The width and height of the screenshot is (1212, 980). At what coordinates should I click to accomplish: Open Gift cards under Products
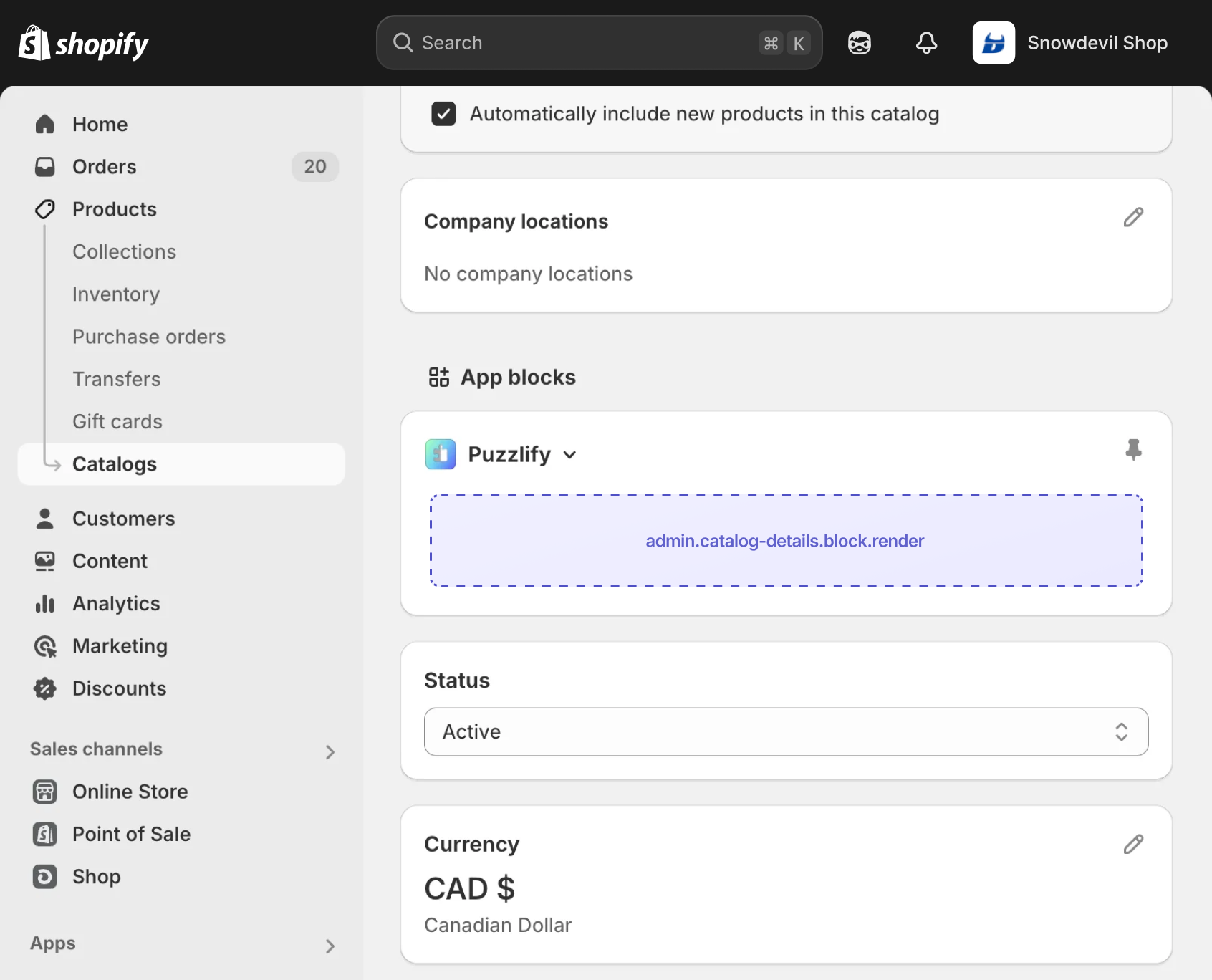pos(117,421)
